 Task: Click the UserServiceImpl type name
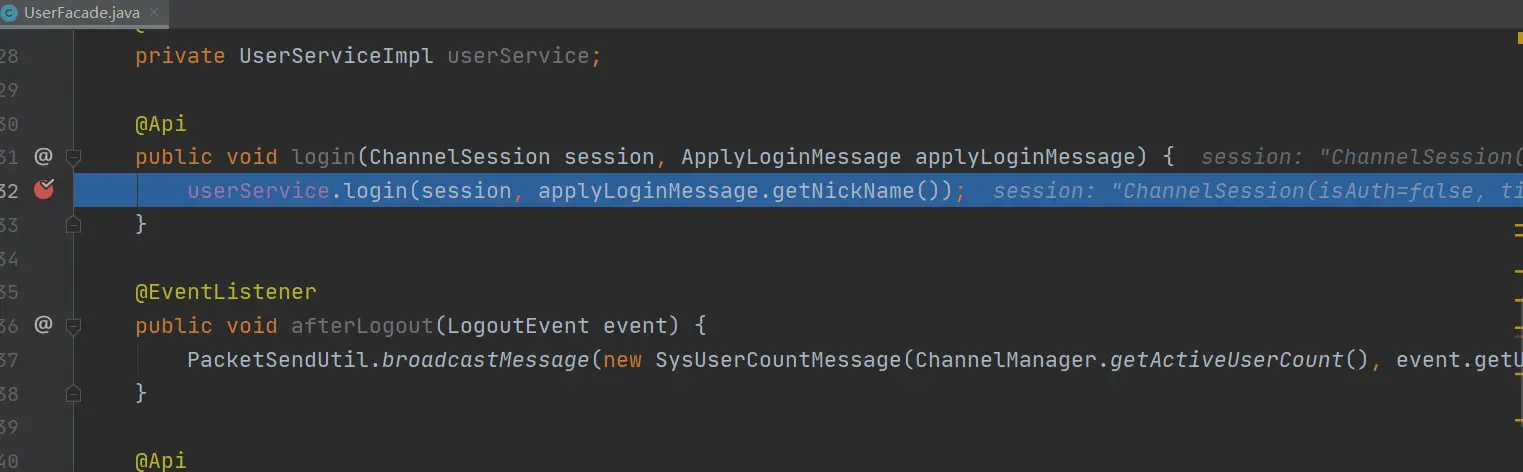(336, 56)
